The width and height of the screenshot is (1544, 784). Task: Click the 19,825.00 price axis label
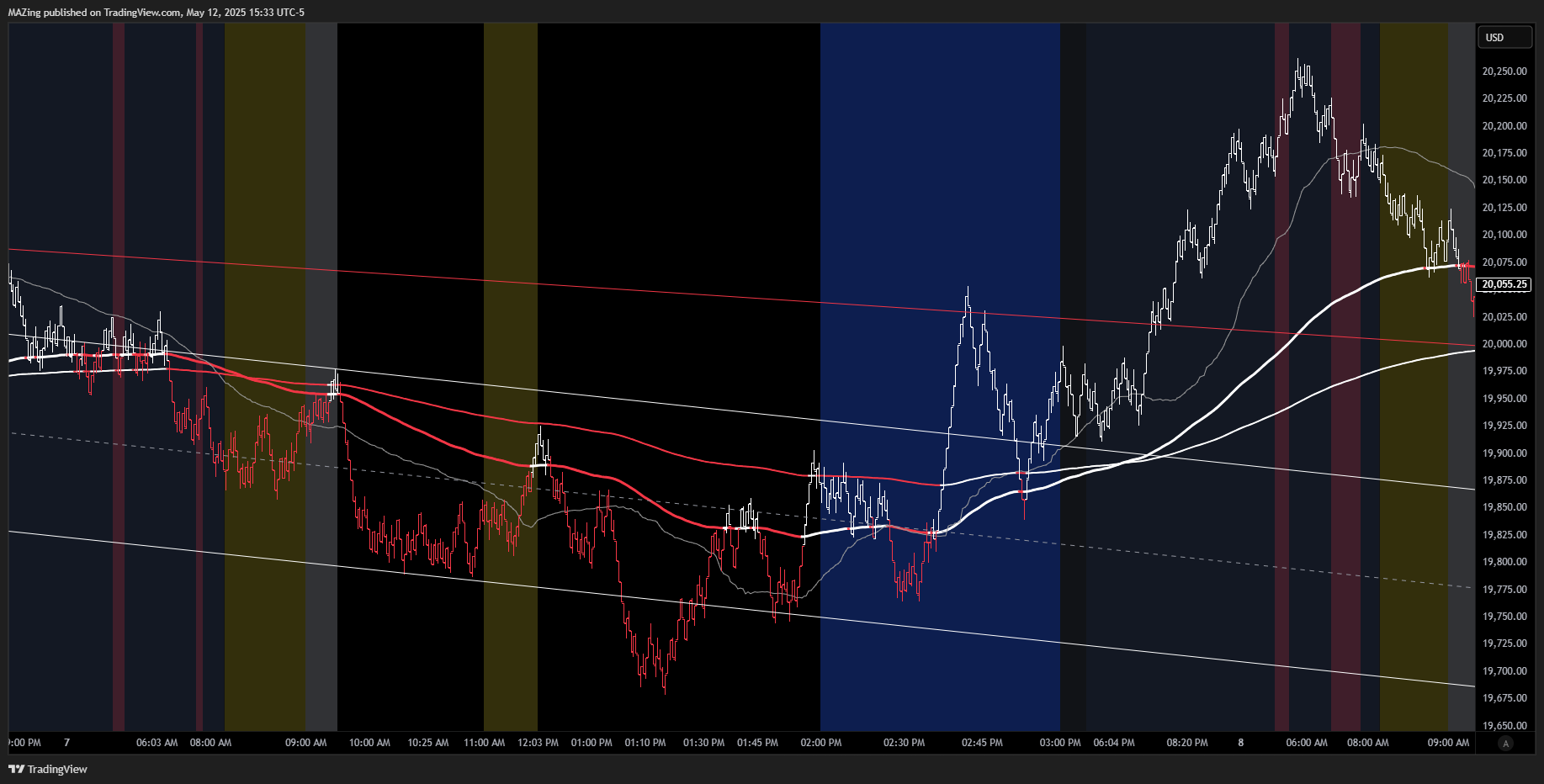1504,535
